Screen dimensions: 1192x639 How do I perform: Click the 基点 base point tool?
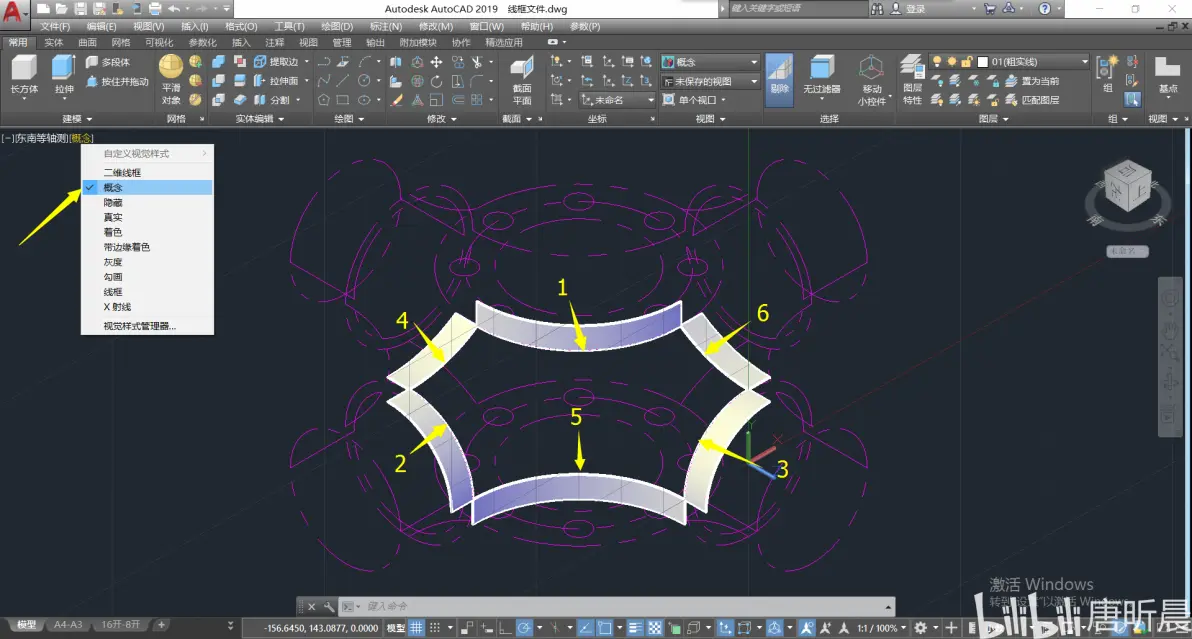1167,74
